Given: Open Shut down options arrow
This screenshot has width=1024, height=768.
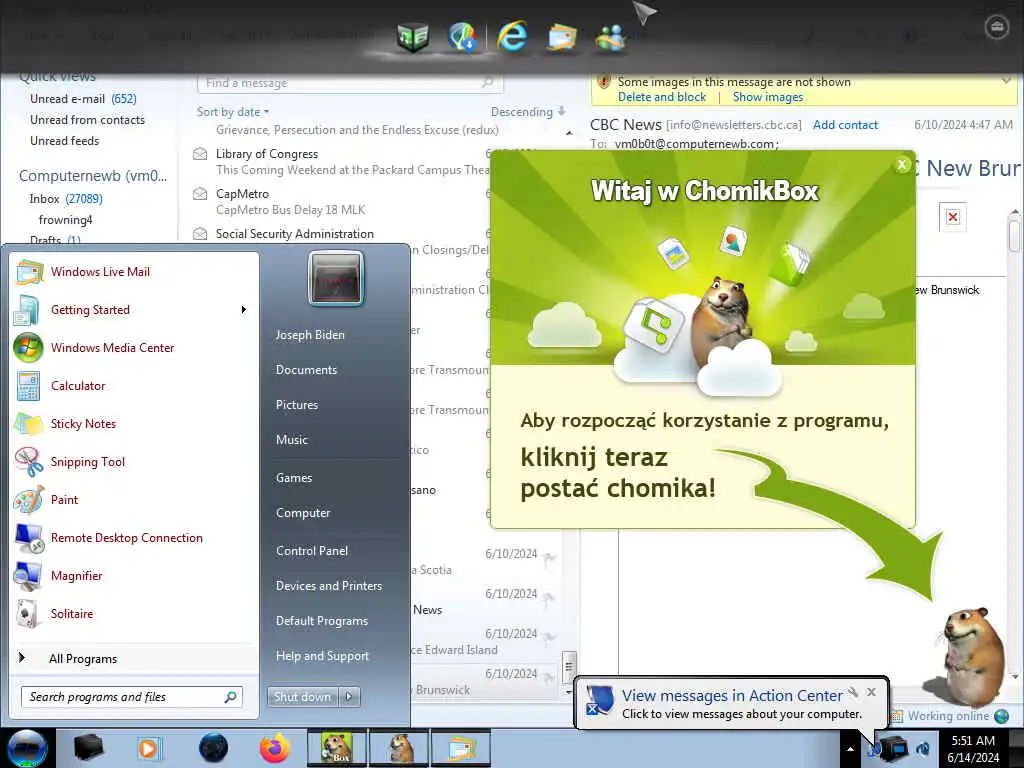Looking at the screenshot, I should click(349, 697).
